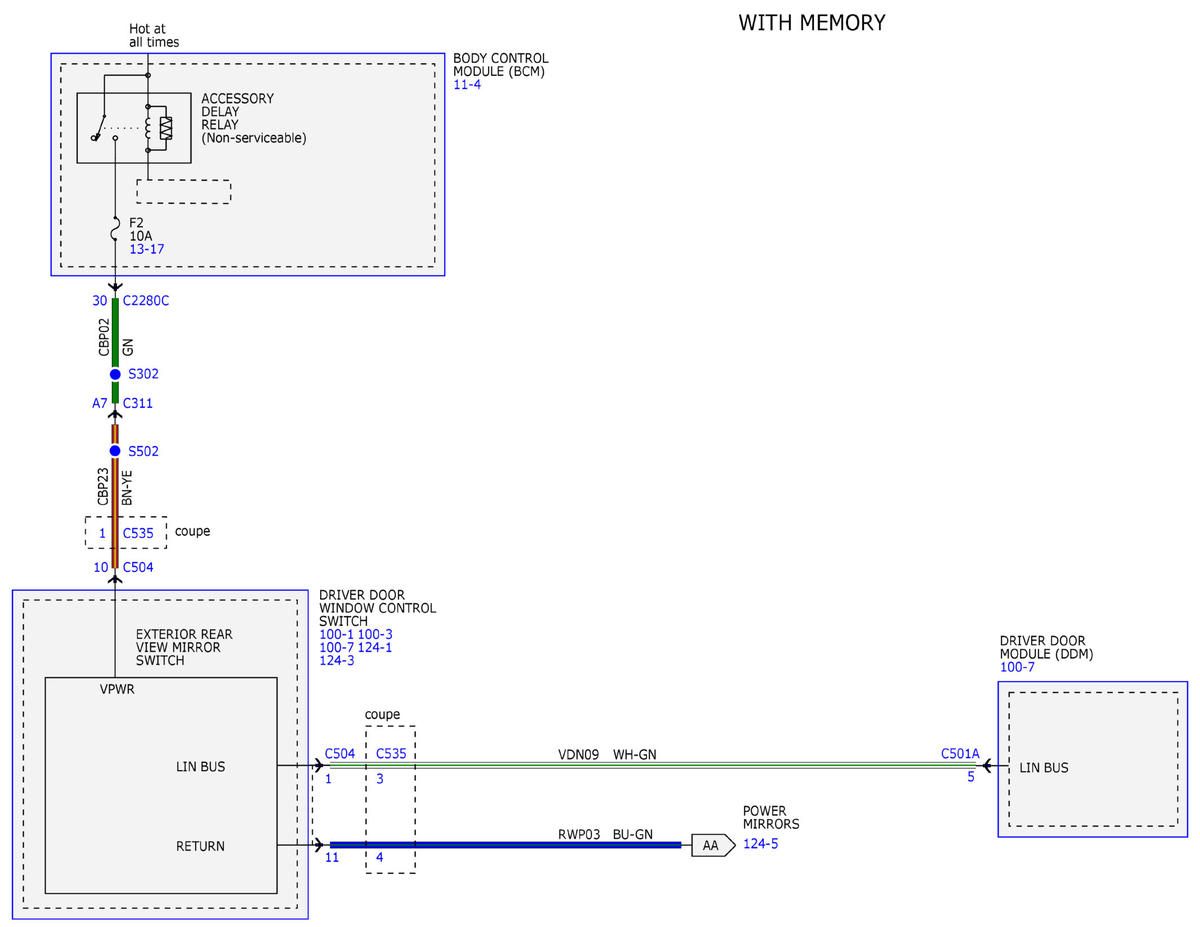Click LIN BUS inside the mirror switch box
This screenshot has height=927, width=1200.
[x=200, y=767]
